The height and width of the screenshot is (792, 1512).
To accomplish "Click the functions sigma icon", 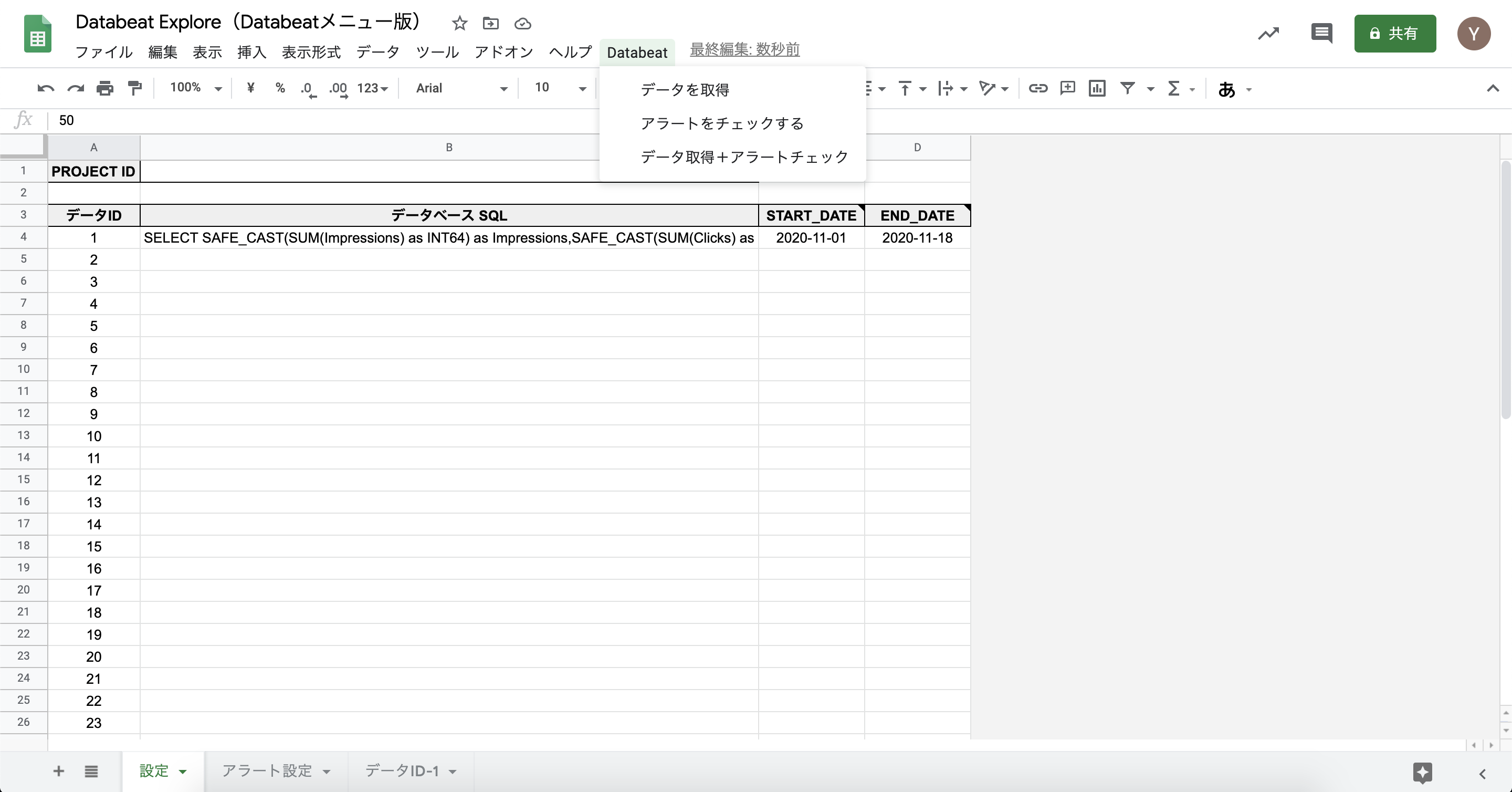I will point(1173,89).
